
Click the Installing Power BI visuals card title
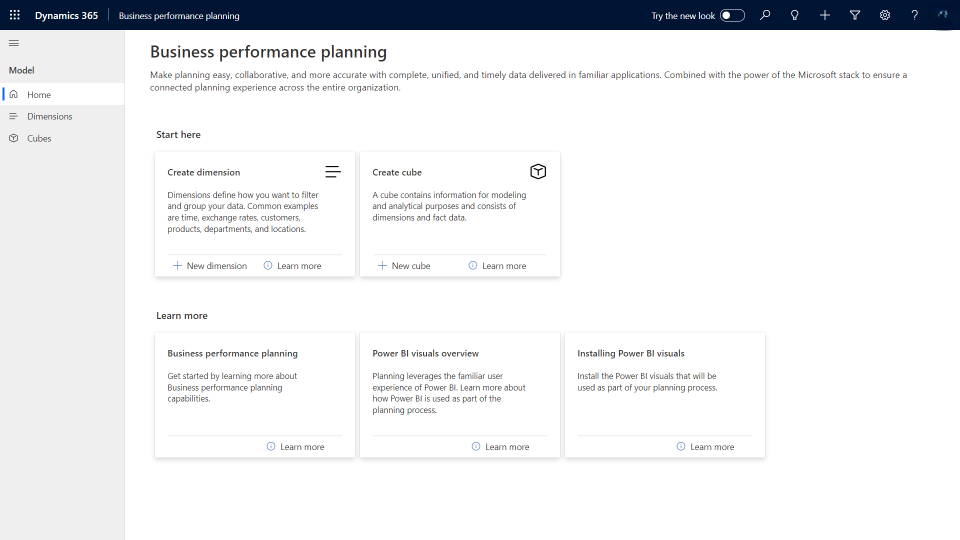click(631, 353)
